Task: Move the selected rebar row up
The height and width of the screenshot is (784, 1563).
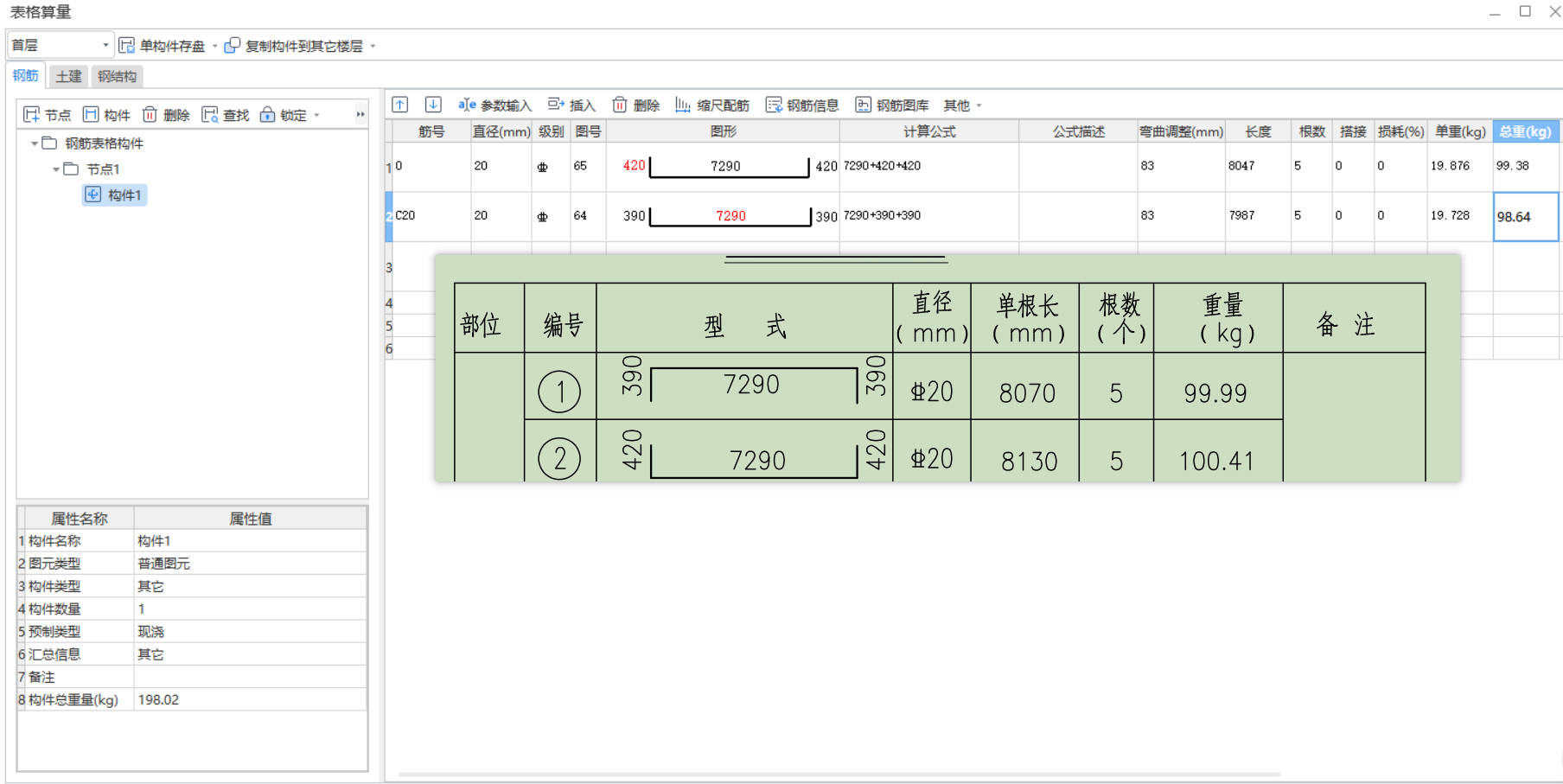Action: pyautogui.click(x=399, y=104)
